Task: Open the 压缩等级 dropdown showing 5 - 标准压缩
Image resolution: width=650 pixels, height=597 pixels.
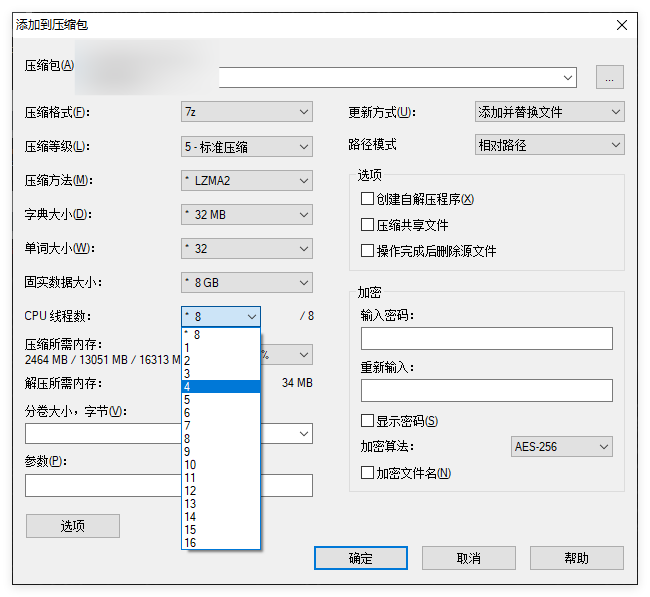Action: pyautogui.click(x=247, y=147)
